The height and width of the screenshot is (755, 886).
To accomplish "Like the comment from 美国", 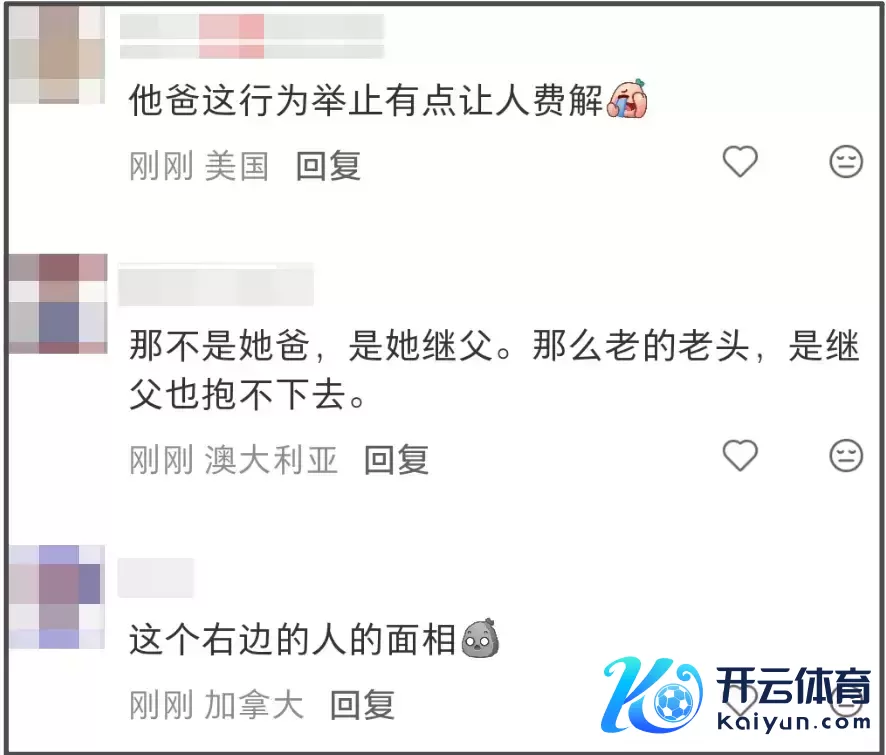I will pyautogui.click(x=740, y=162).
